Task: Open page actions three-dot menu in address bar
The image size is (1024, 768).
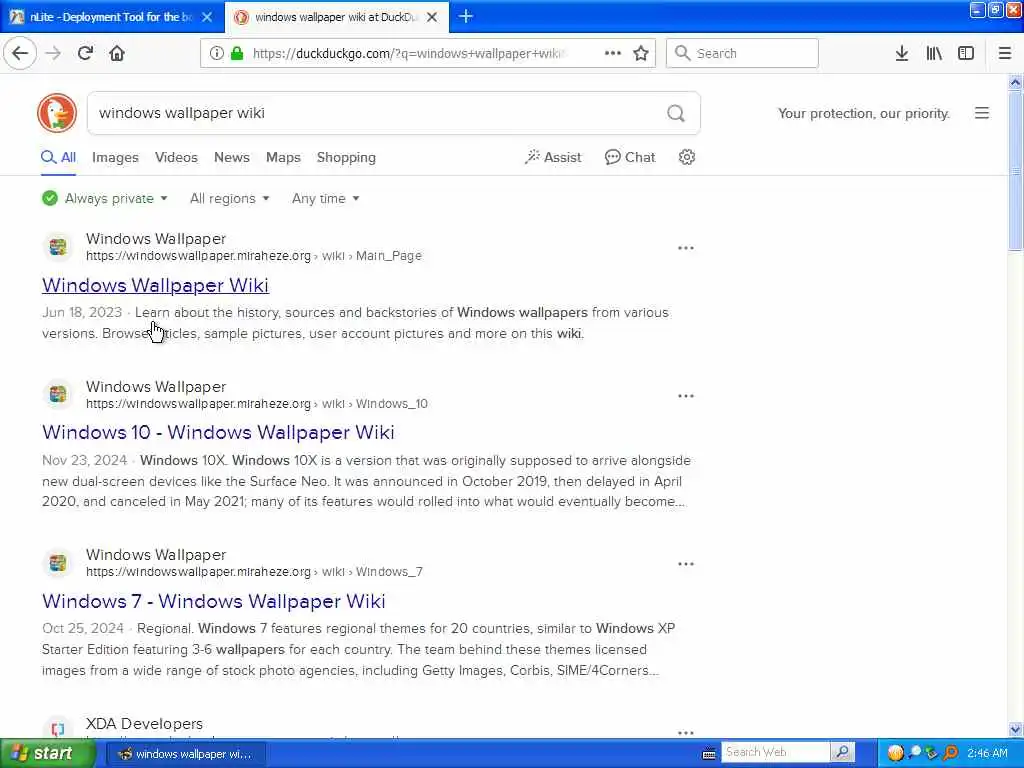Action: point(613,53)
